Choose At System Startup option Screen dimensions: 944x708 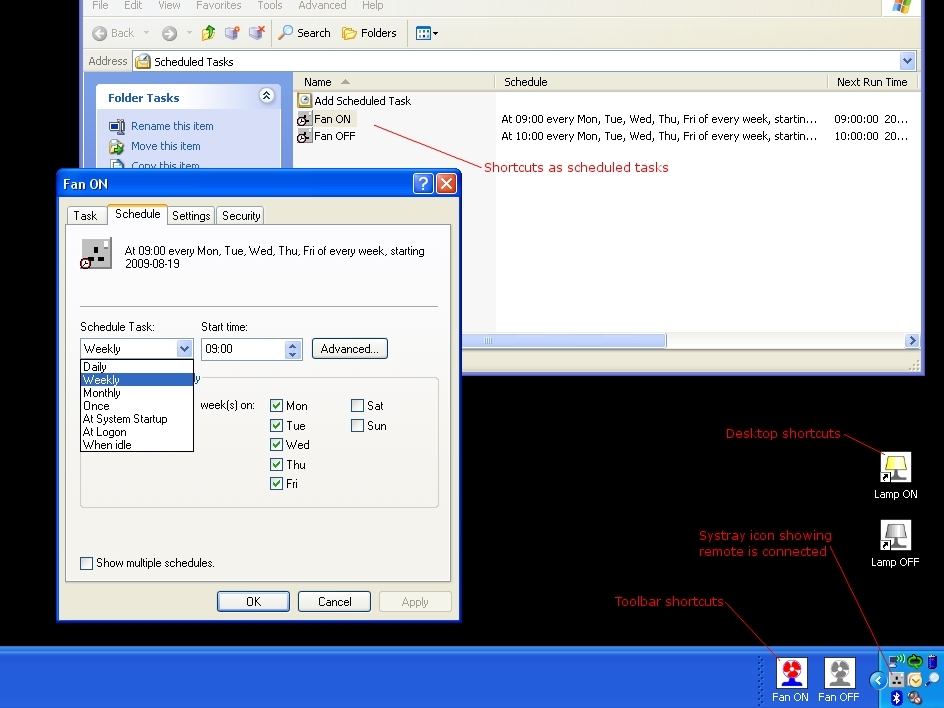pyautogui.click(x=137, y=419)
